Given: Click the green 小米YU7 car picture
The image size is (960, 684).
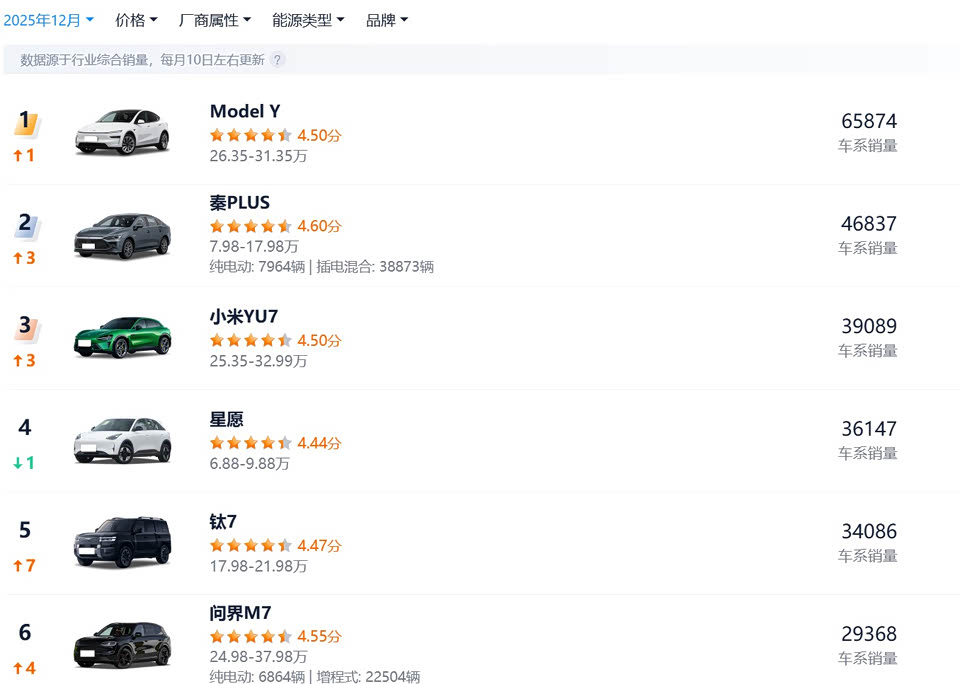Looking at the screenshot, I should [123, 337].
